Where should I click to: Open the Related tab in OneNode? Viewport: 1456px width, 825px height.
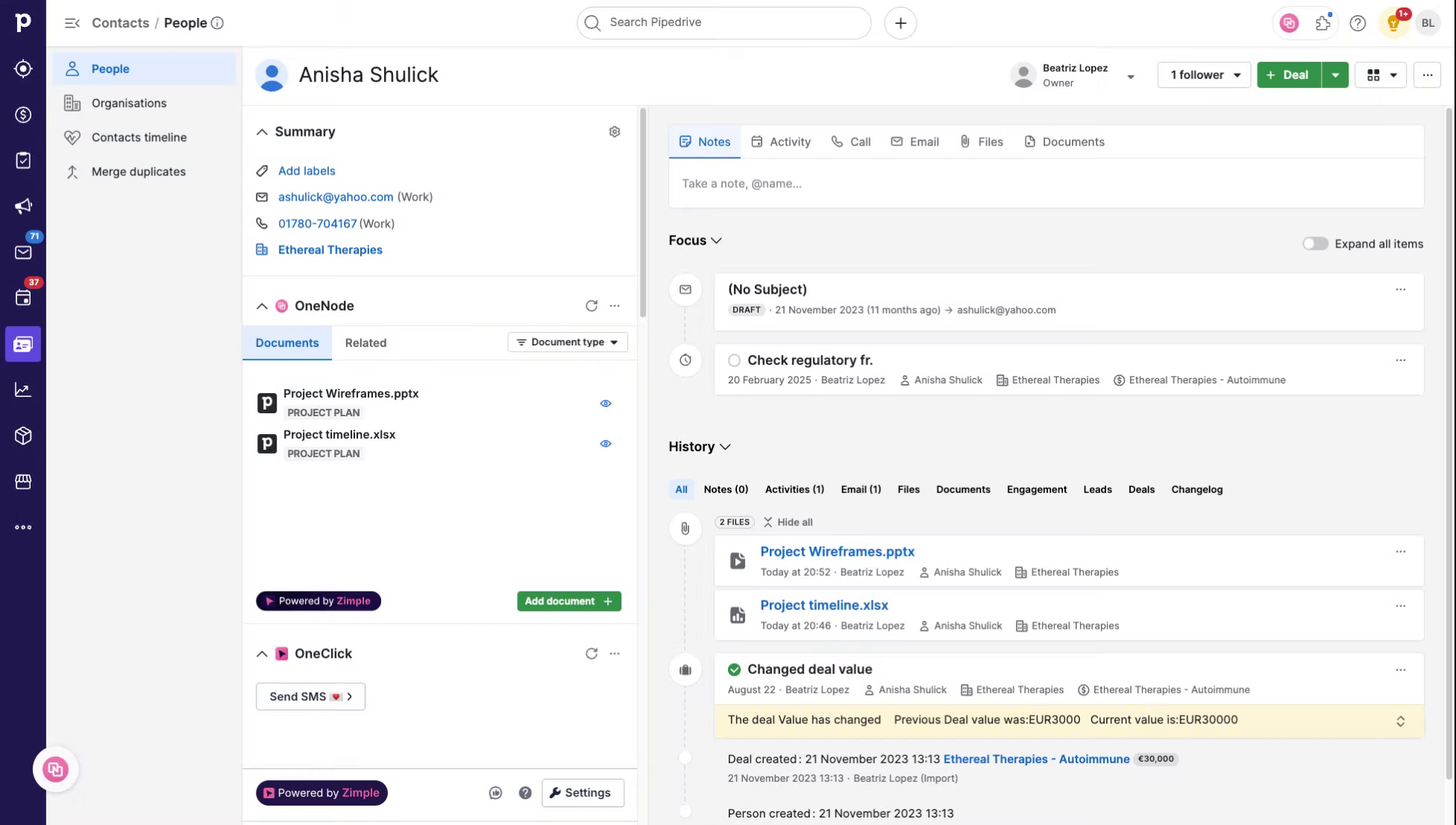[365, 343]
